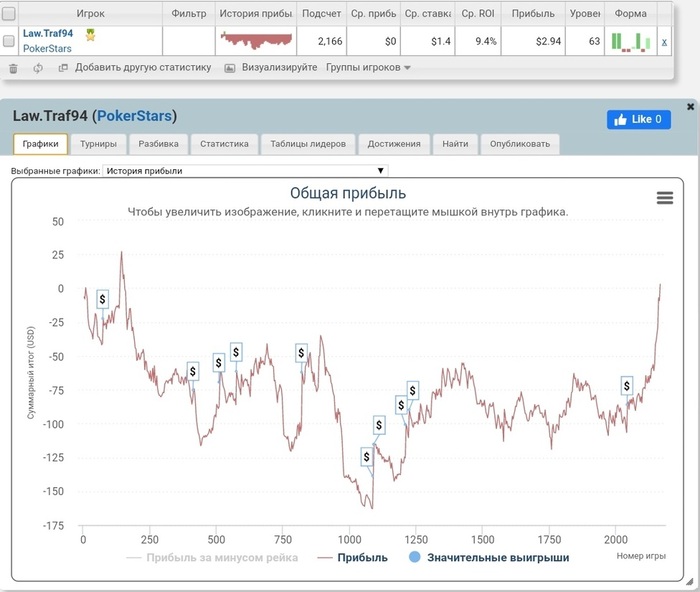Screen dimensions: 700x592
Task: Click the trash delete icon in toolbar
Action: [13, 68]
